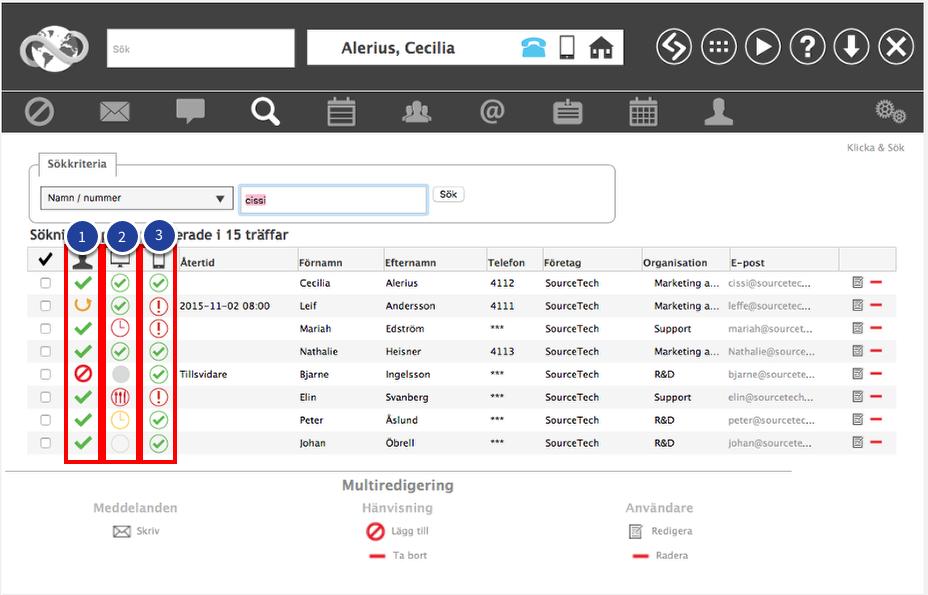
Task: Click Peter's yellow clock calendar status icon
Action: coord(120,420)
